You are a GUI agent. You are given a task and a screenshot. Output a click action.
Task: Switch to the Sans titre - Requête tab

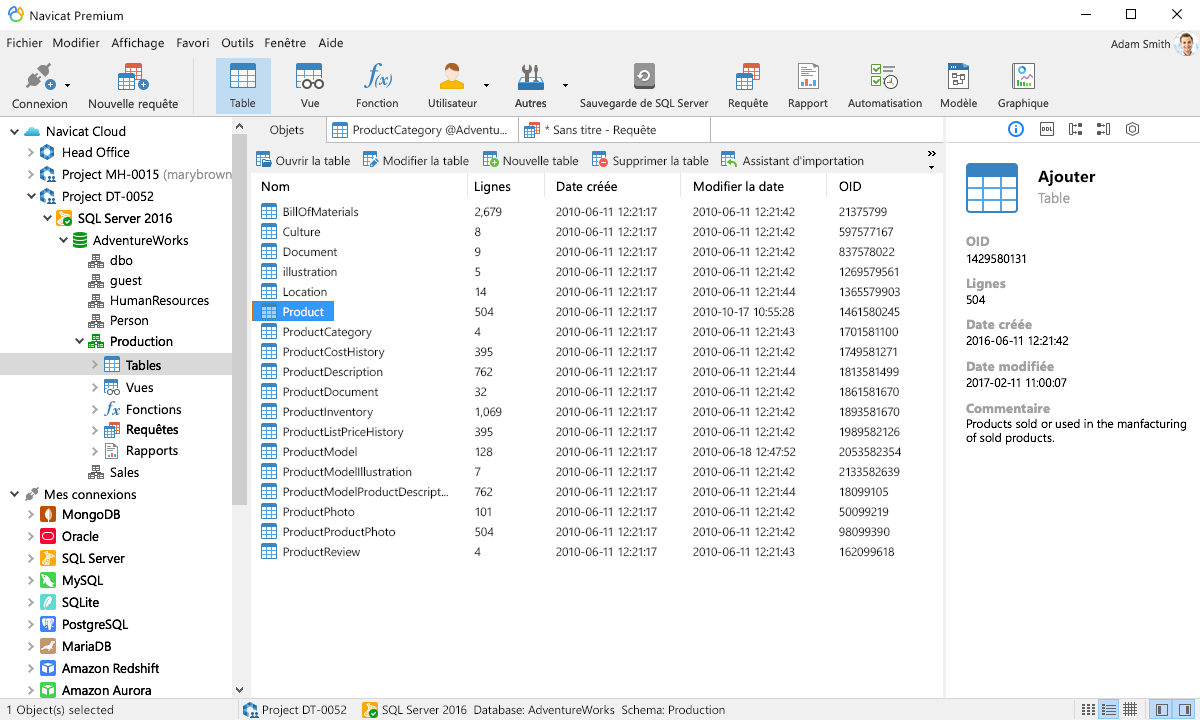614,130
